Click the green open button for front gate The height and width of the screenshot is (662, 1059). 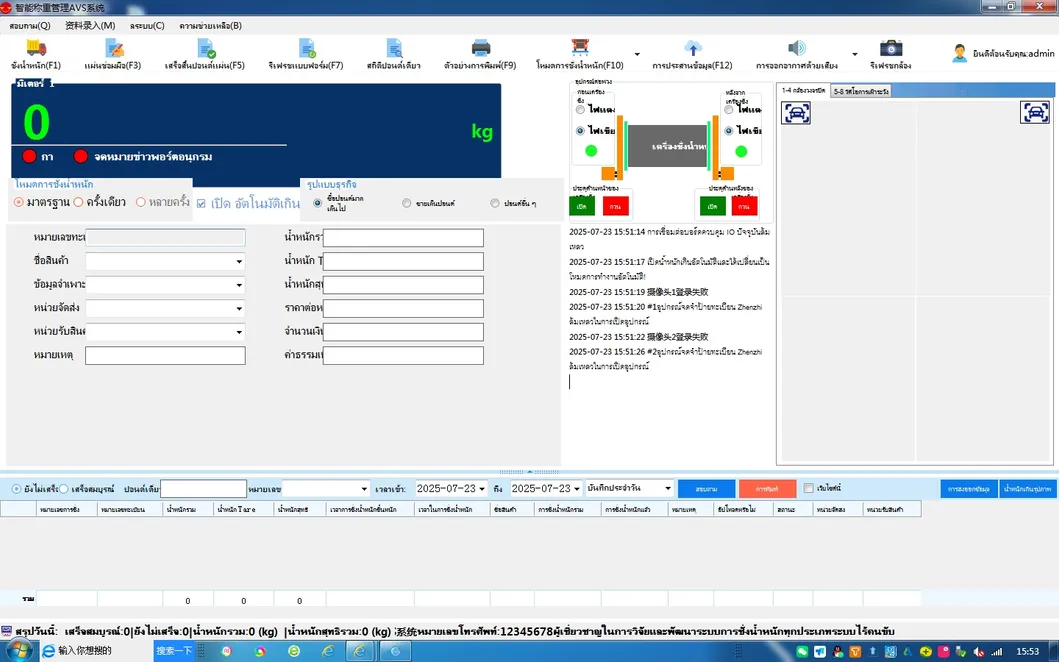(582, 206)
